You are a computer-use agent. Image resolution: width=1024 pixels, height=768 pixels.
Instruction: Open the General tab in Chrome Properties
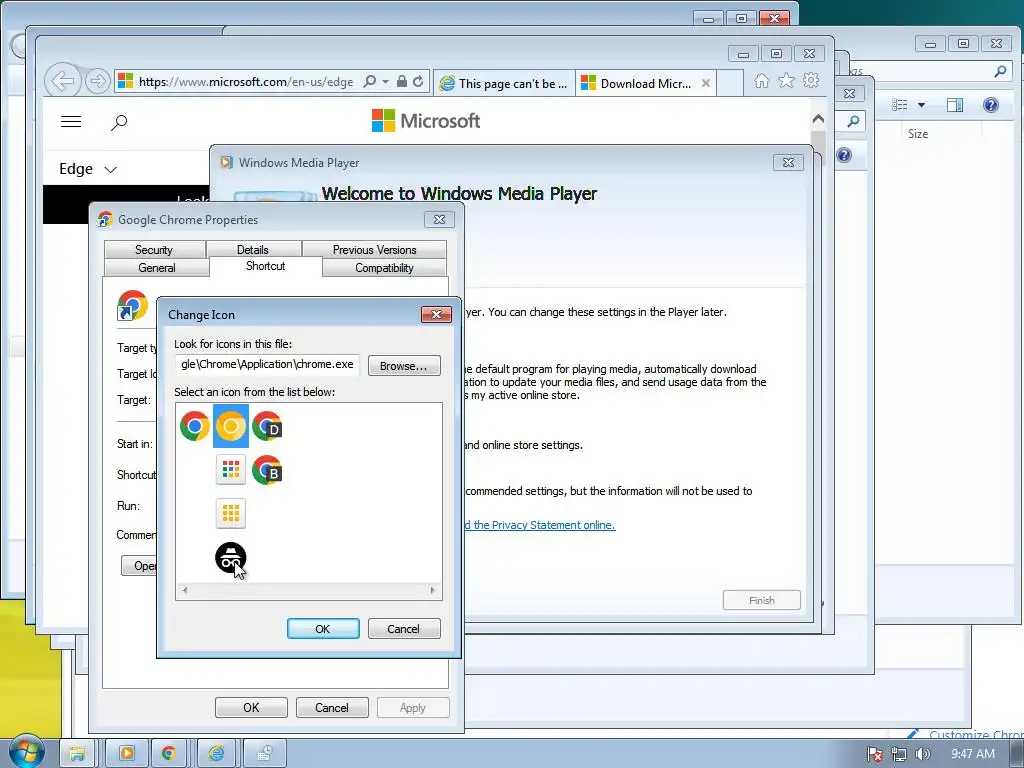pyautogui.click(x=157, y=268)
